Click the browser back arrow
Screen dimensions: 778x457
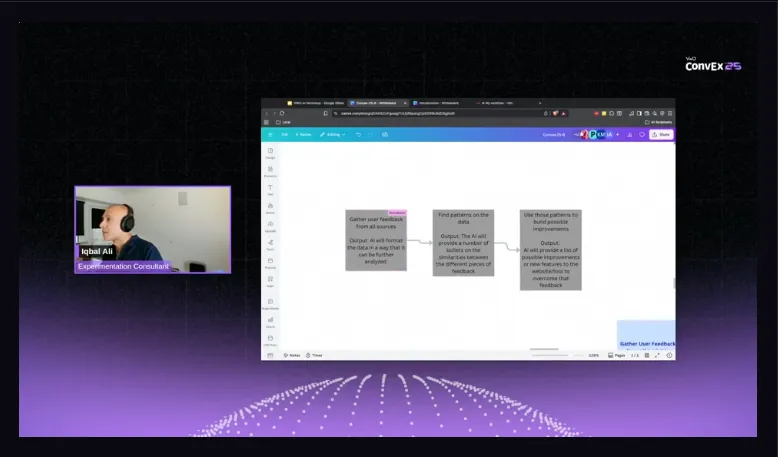click(266, 113)
